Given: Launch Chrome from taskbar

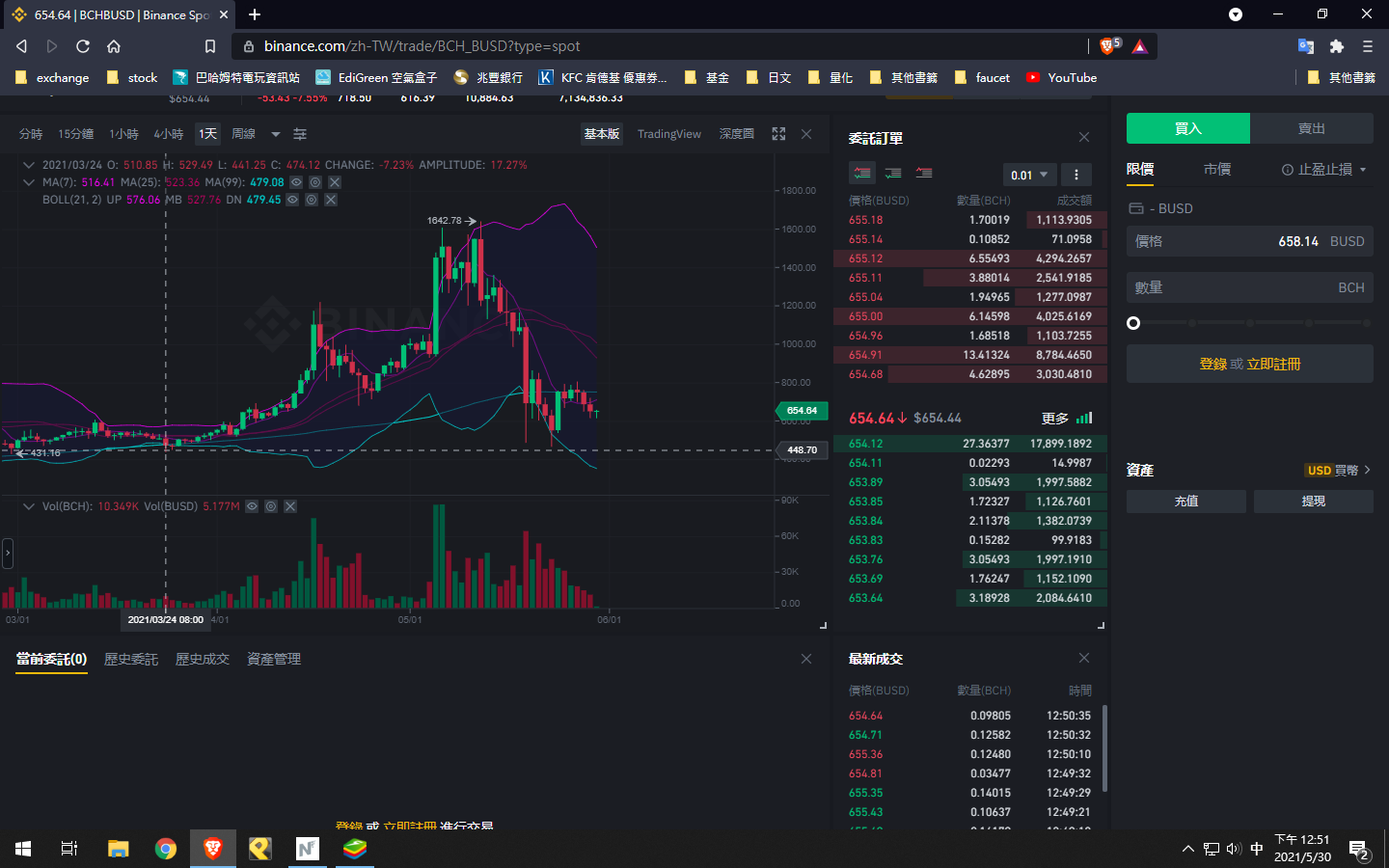Looking at the screenshot, I should (x=166, y=849).
